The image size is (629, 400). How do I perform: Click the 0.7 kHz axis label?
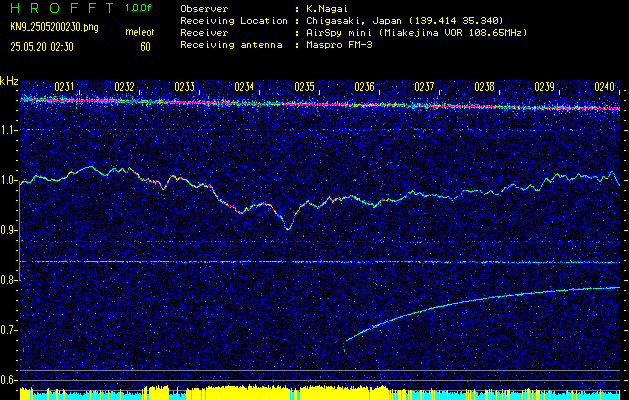(x=8, y=330)
